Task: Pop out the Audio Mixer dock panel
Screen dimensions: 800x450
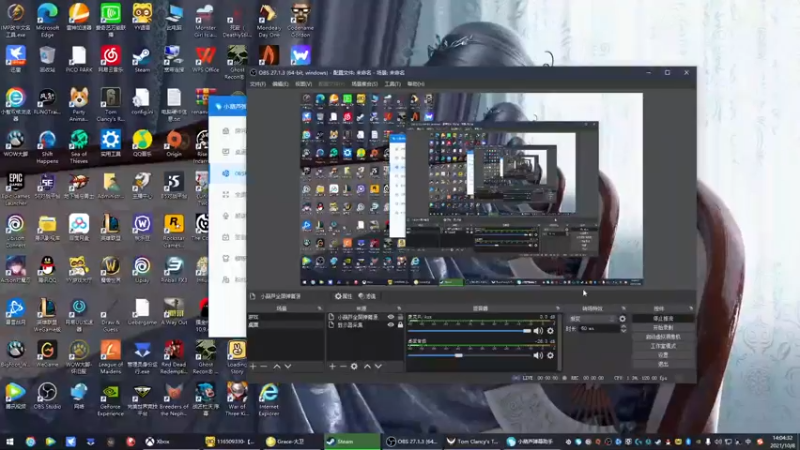Action: (558, 308)
